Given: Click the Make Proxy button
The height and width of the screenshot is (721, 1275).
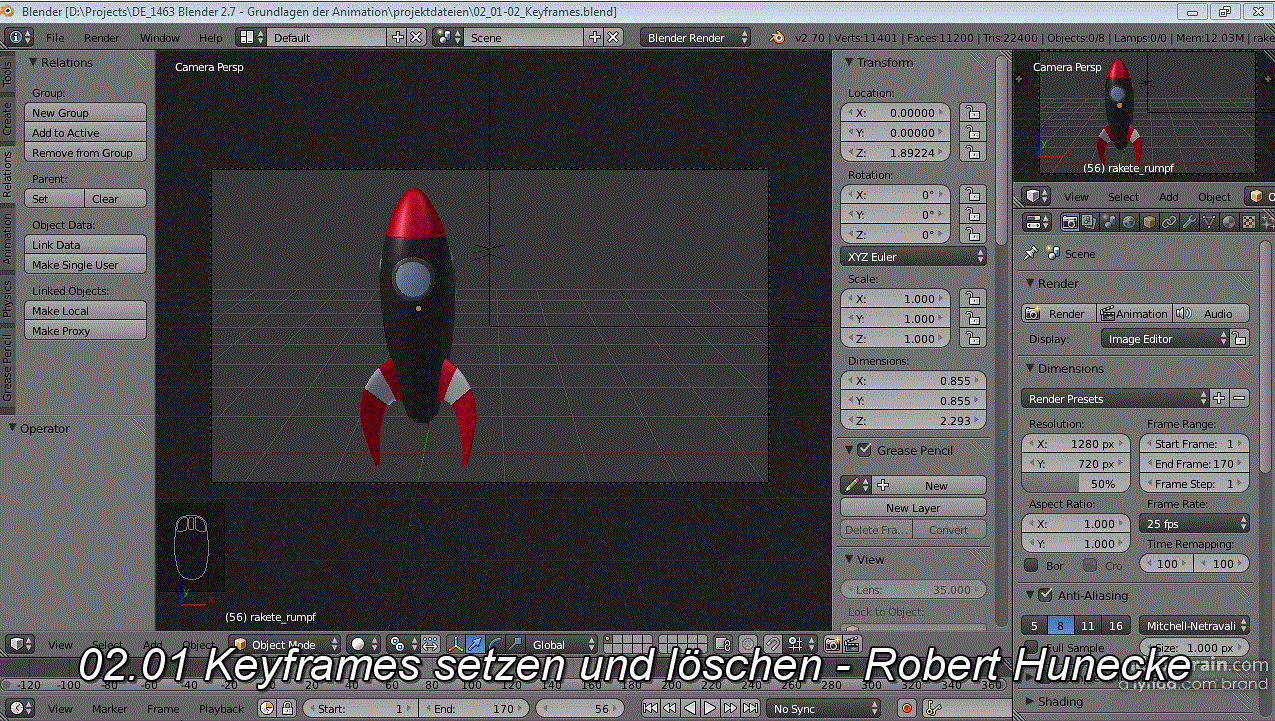Looking at the screenshot, I should pos(85,330).
